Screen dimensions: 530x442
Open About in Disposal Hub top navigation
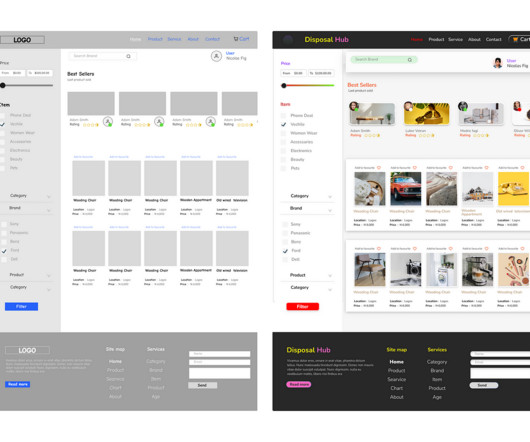point(474,40)
